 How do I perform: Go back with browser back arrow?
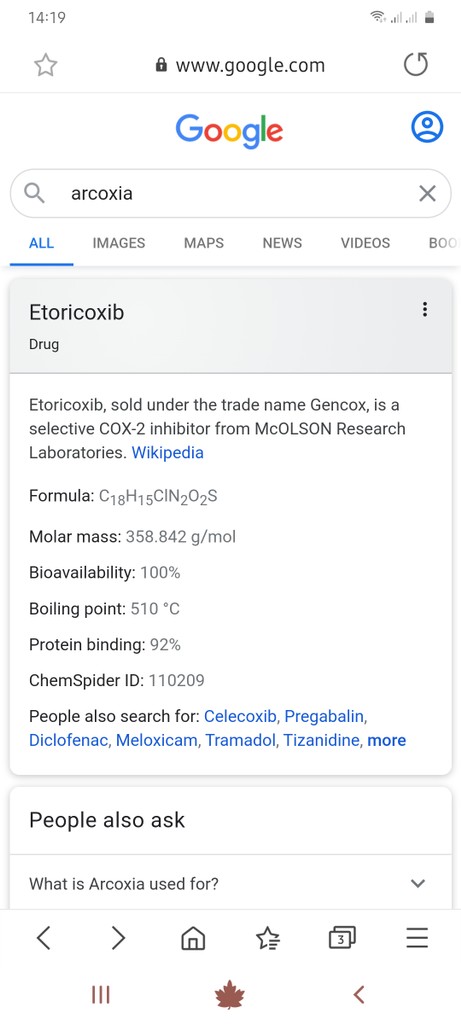(43, 938)
